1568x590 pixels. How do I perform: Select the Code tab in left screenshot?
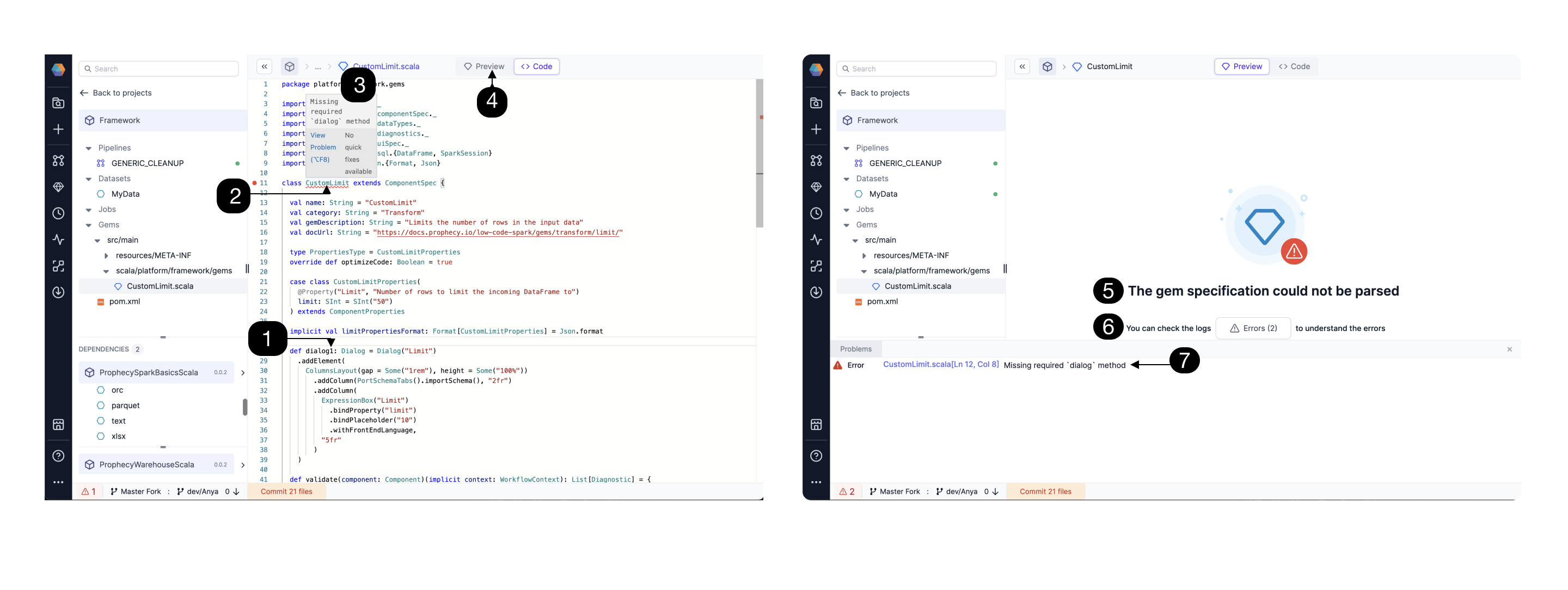(x=536, y=66)
